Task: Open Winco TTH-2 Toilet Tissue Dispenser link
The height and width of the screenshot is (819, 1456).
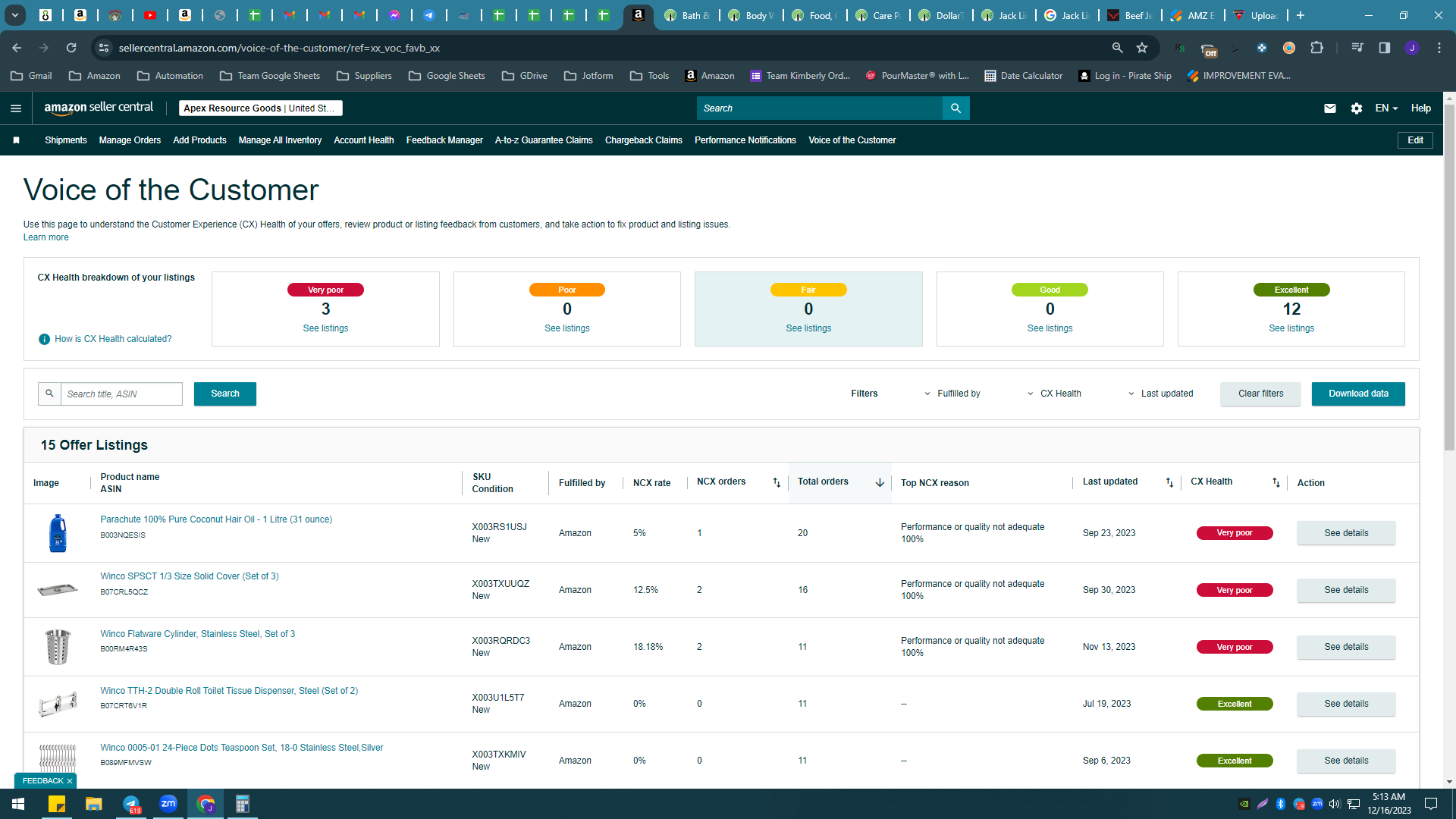Action: click(x=229, y=691)
